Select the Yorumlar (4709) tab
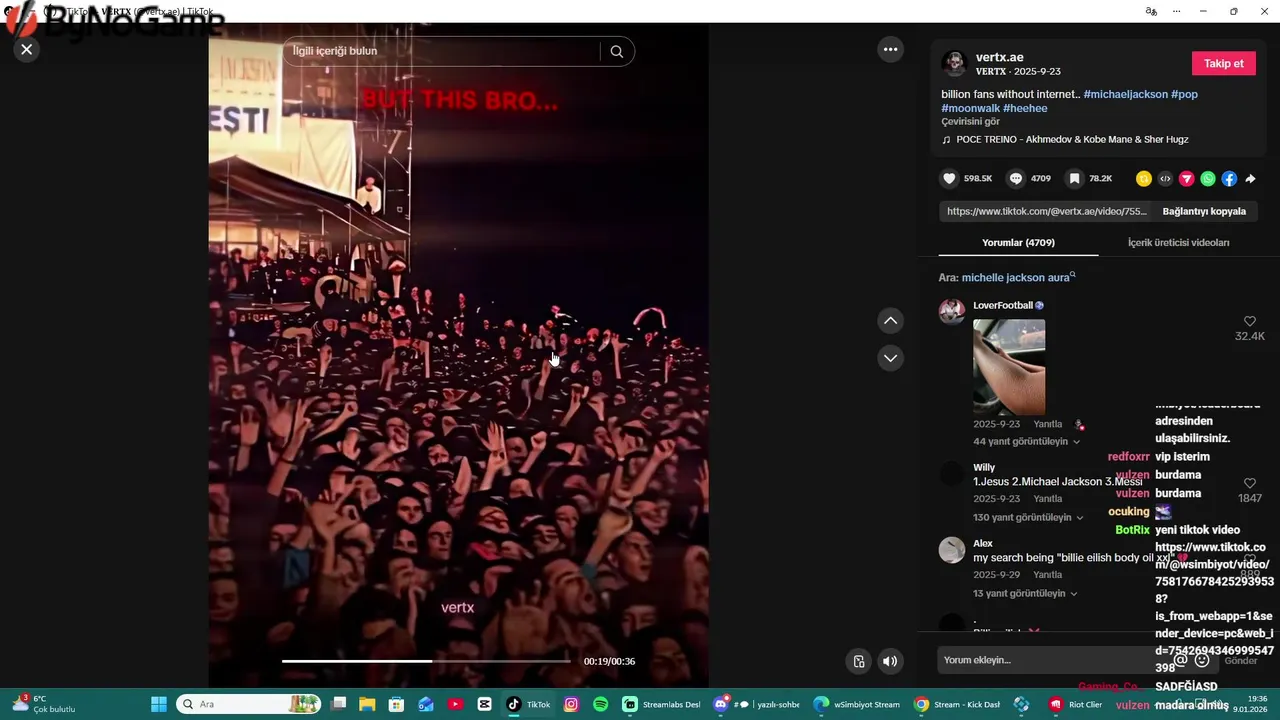 (1018, 243)
